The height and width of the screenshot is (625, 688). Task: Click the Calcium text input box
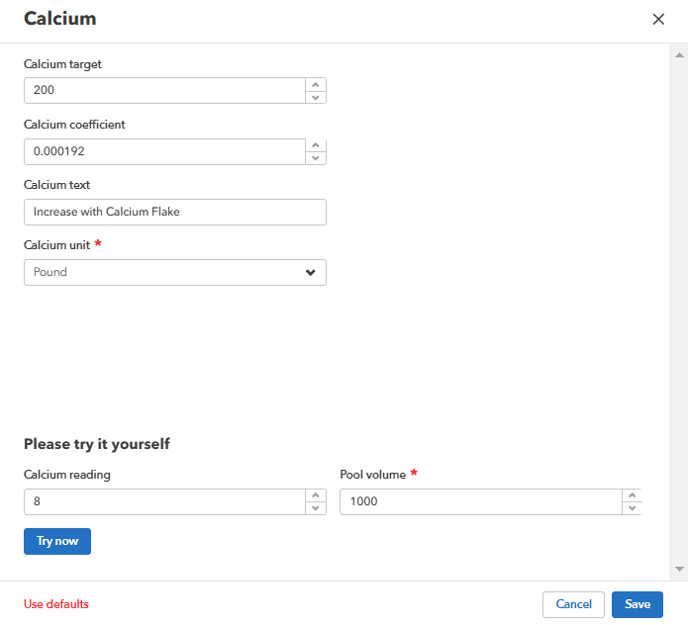[175, 212]
